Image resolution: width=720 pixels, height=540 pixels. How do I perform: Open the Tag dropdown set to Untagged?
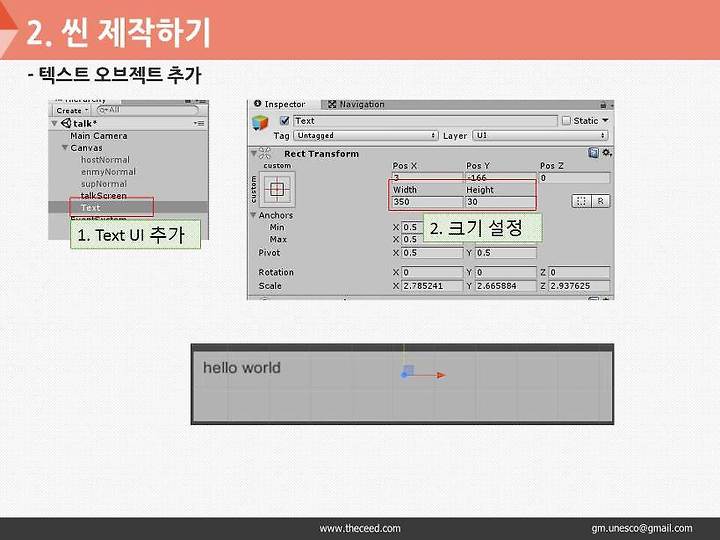coord(366,135)
